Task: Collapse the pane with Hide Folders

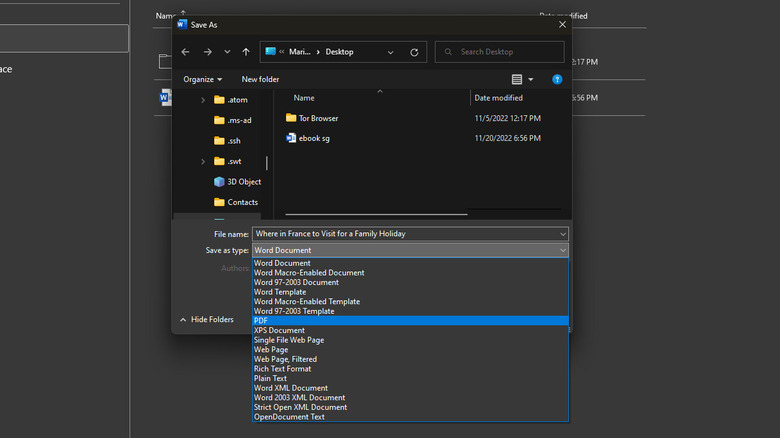Action: tap(206, 320)
